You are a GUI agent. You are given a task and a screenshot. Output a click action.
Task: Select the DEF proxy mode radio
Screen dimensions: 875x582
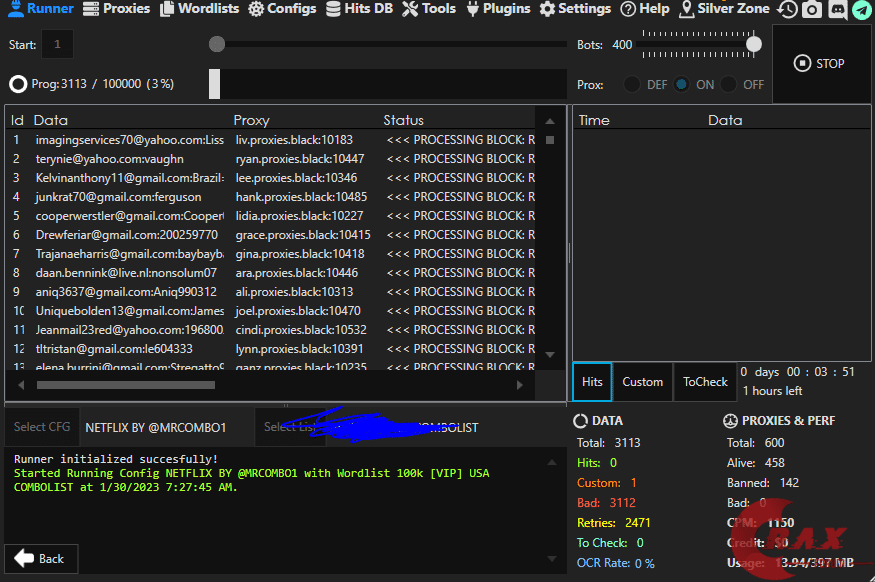pos(632,85)
